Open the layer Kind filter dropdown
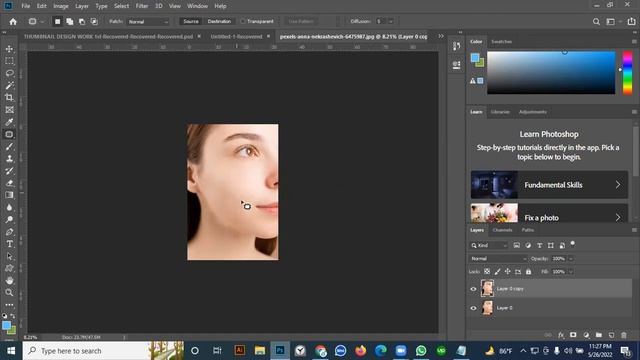Viewport: 640px width, 360px height. [x=489, y=245]
